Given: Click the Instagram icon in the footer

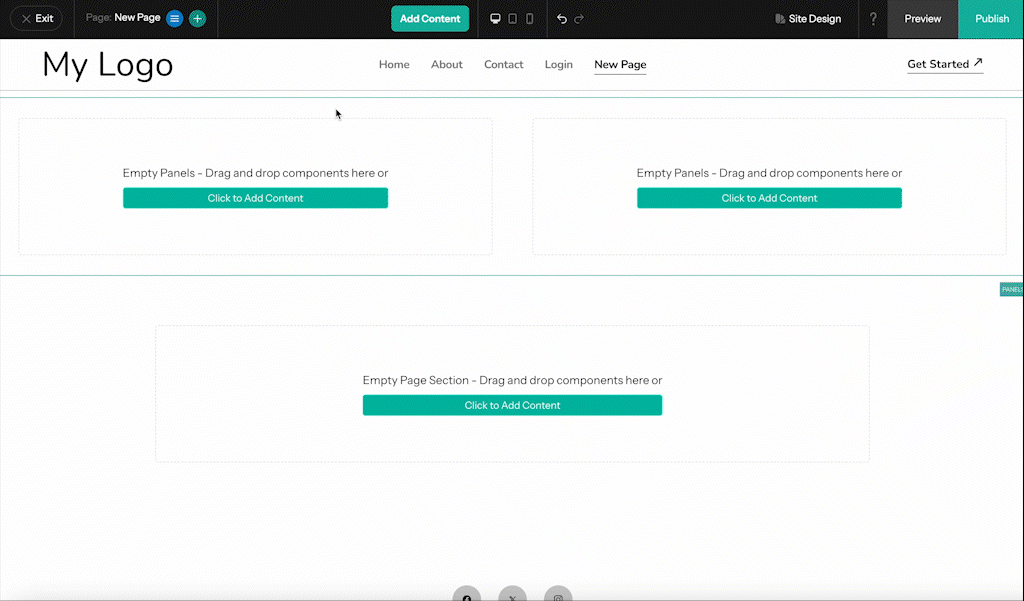Looking at the screenshot, I should [x=558, y=596].
